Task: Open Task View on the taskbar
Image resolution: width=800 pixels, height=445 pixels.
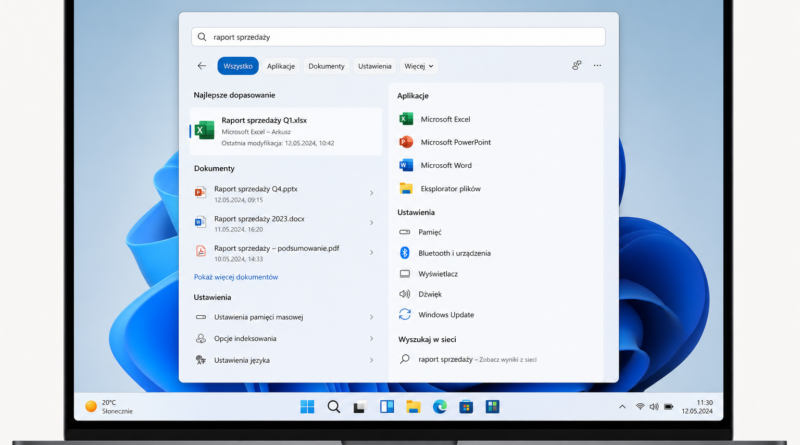Action: click(360, 407)
